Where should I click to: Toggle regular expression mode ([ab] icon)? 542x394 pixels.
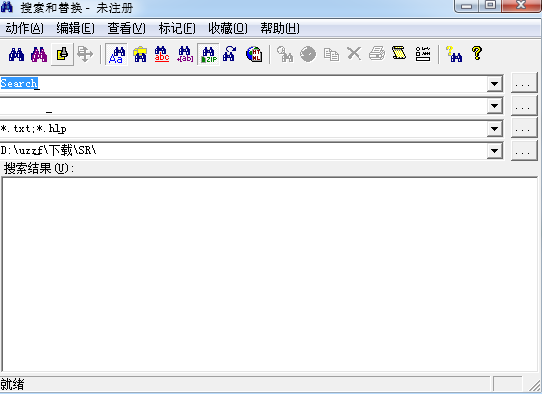185,54
